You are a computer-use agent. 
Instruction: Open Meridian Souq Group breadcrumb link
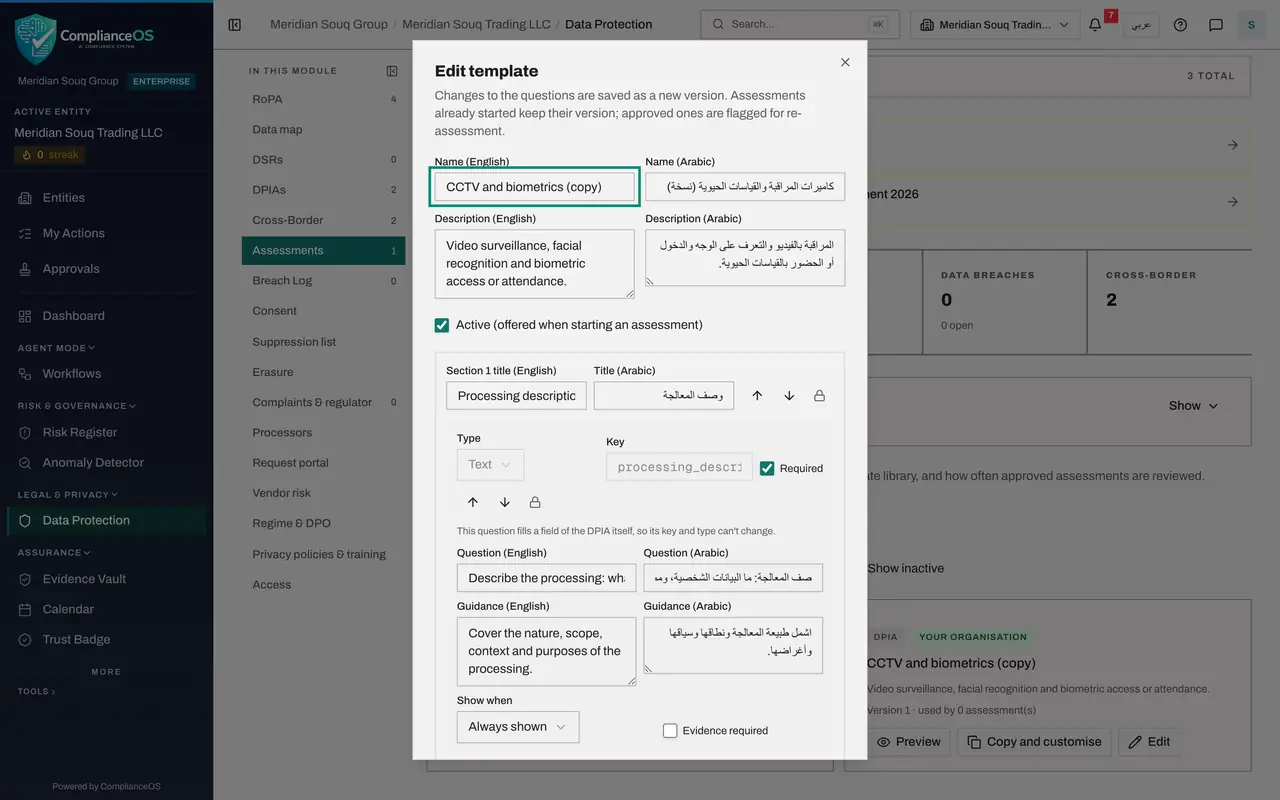[x=329, y=24]
